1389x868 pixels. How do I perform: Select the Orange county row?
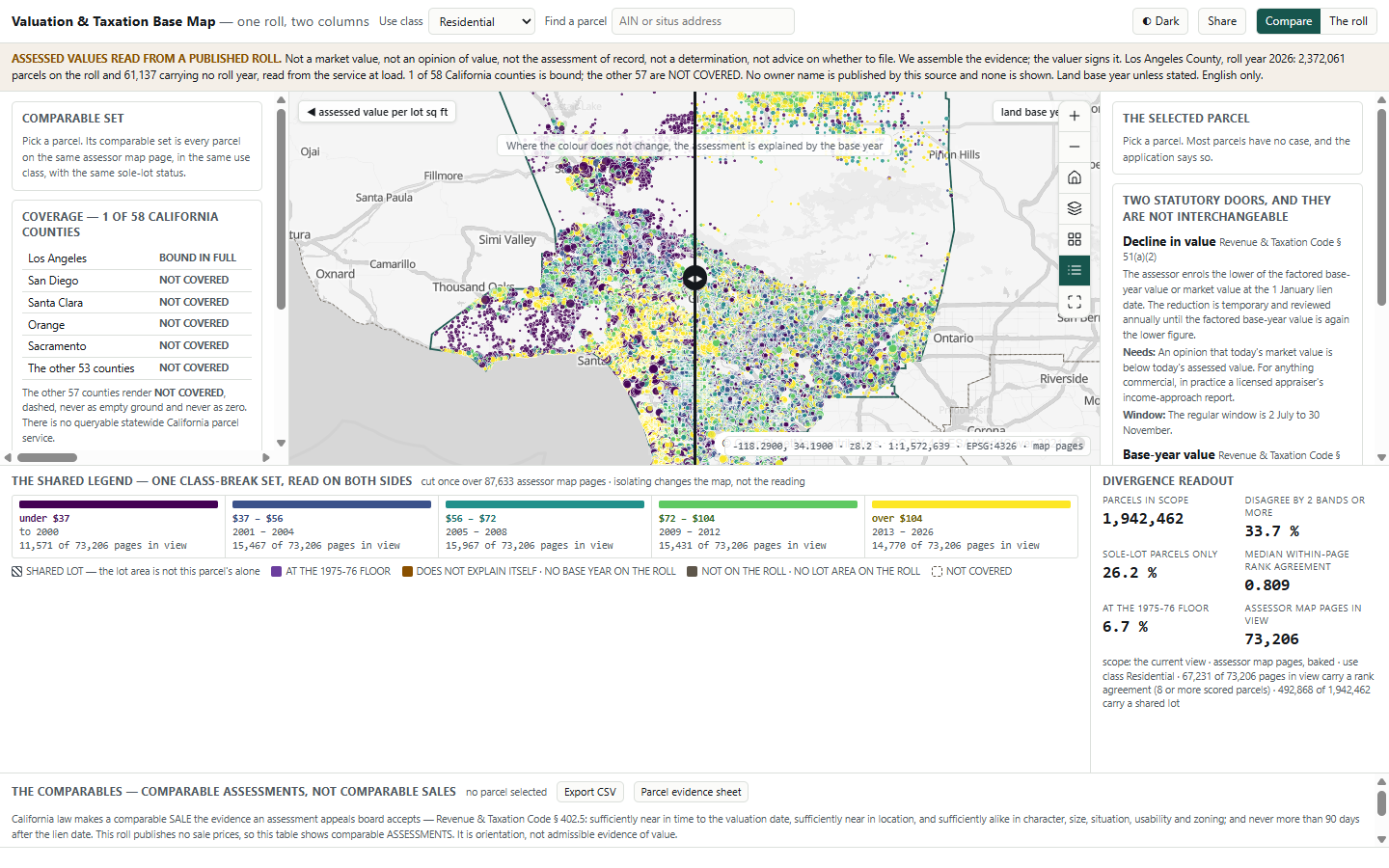137,325
